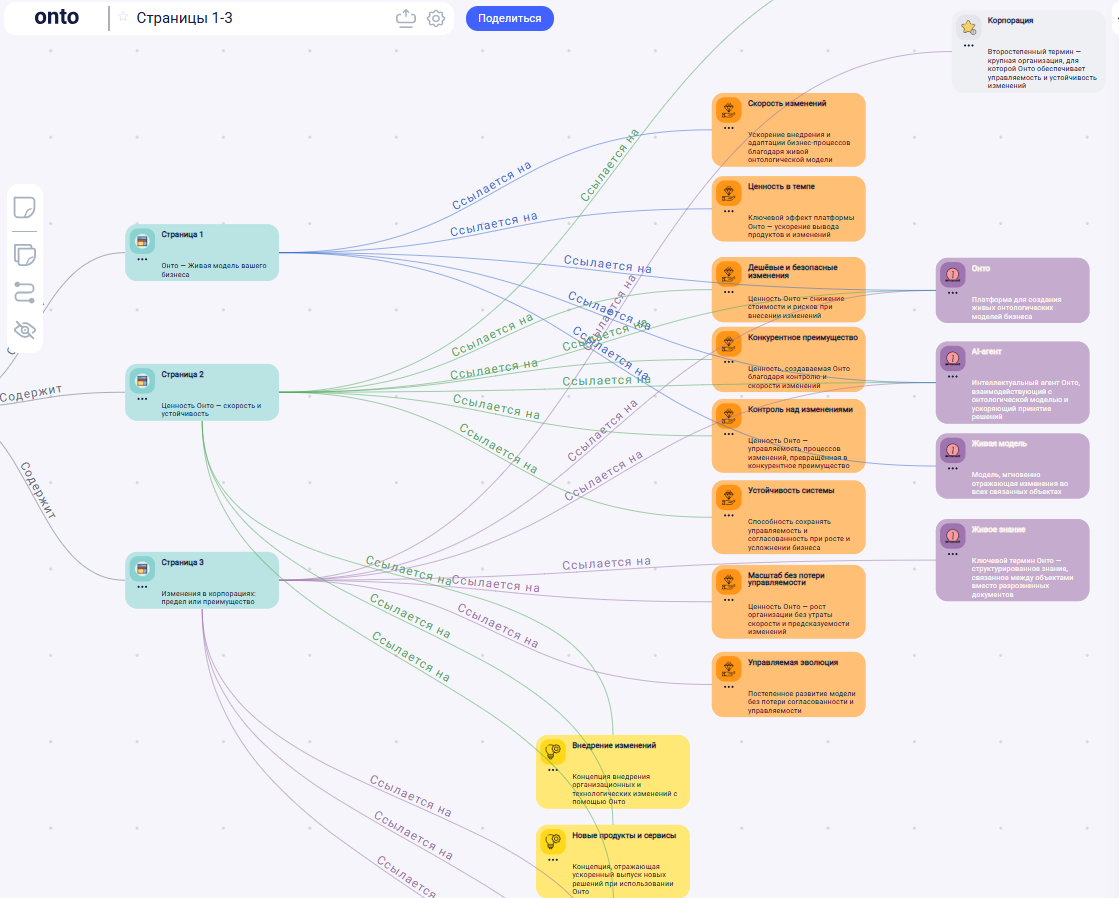Select the Устойчивость системы card title
Screen dimensions: 1119x898
click(x=791, y=490)
